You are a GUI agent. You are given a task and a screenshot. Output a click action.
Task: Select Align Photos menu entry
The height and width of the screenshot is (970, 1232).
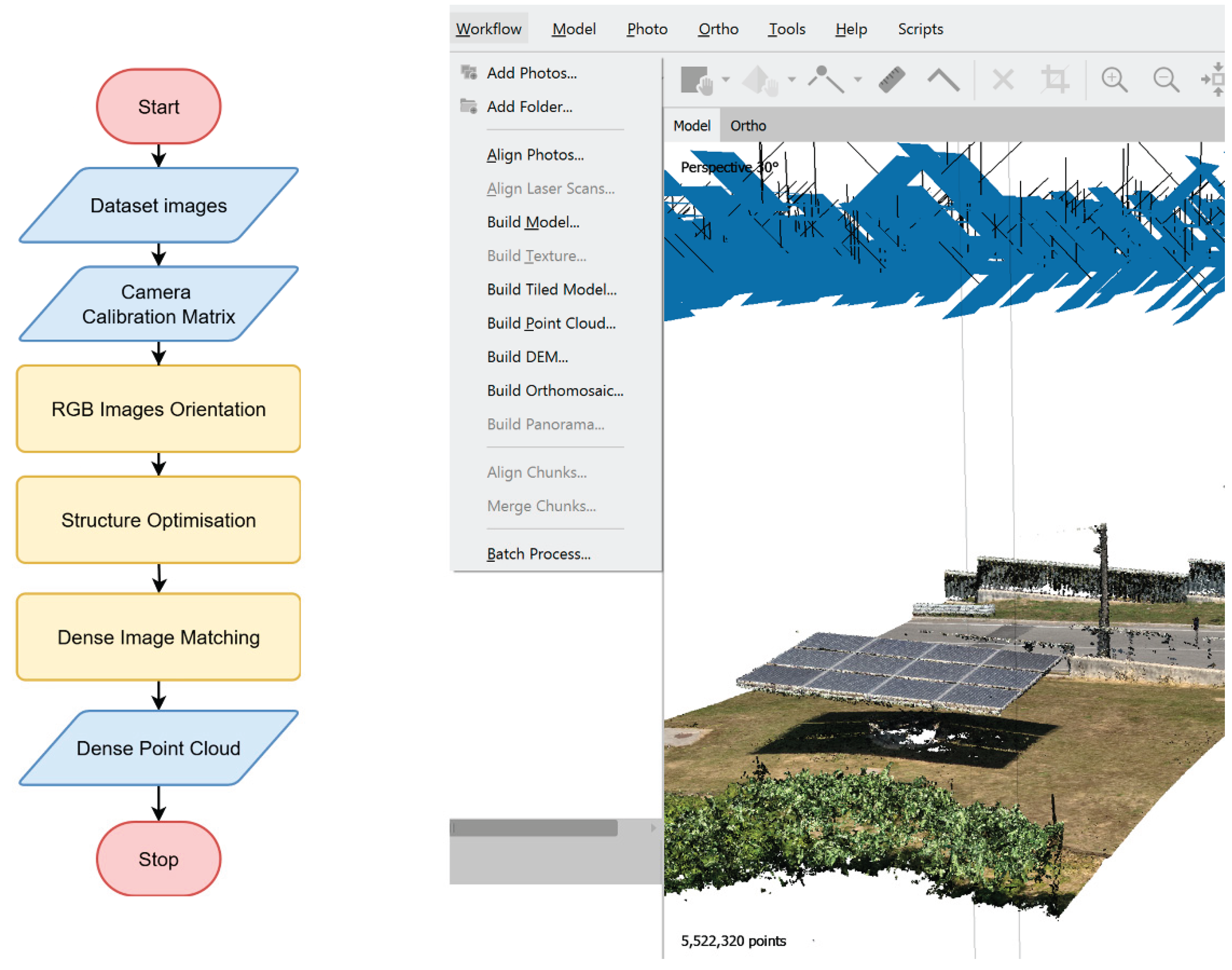535,155
